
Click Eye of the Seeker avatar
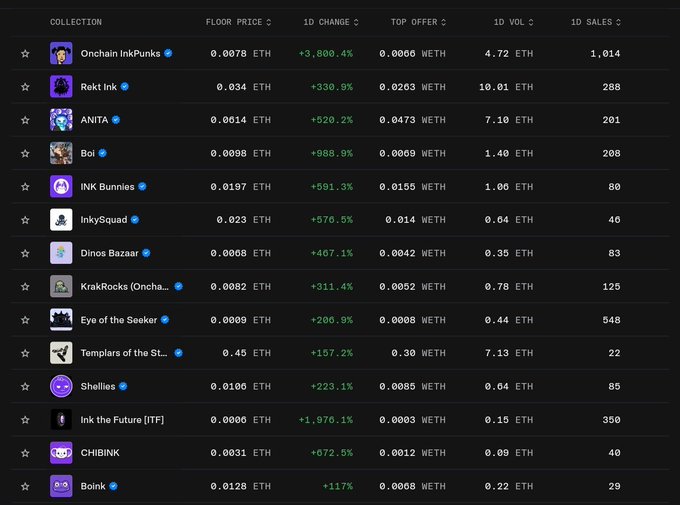click(61, 320)
